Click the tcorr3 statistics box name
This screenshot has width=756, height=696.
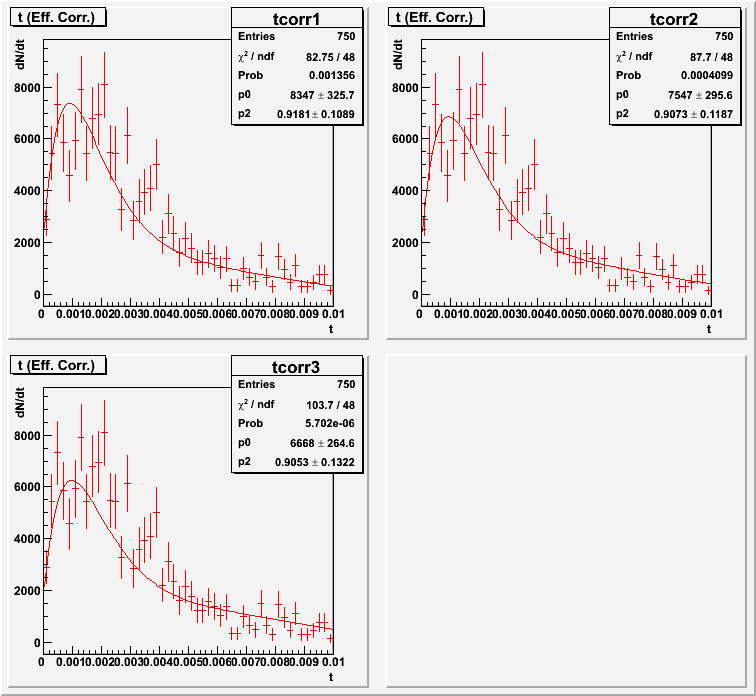(297, 366)
